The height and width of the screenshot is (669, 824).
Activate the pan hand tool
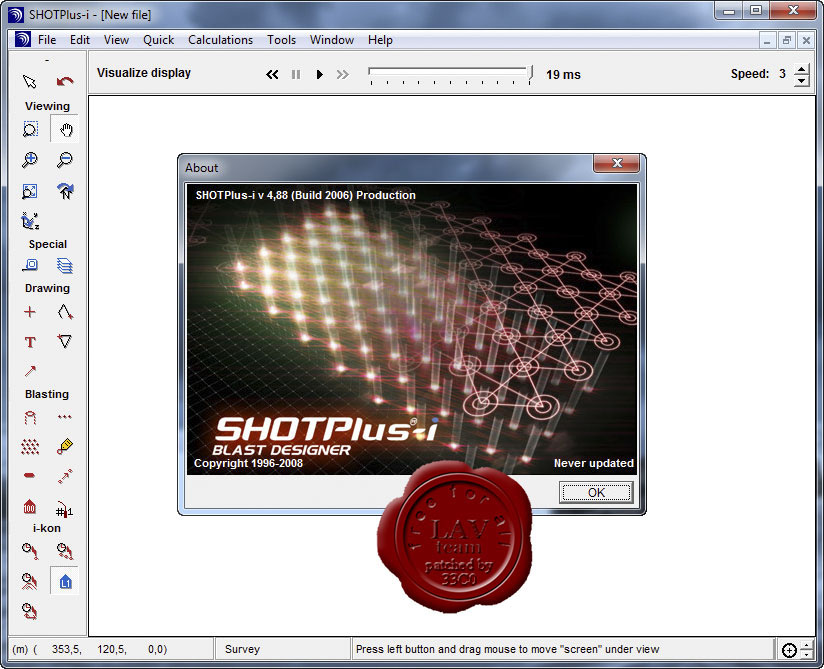(x=65, y=129)
